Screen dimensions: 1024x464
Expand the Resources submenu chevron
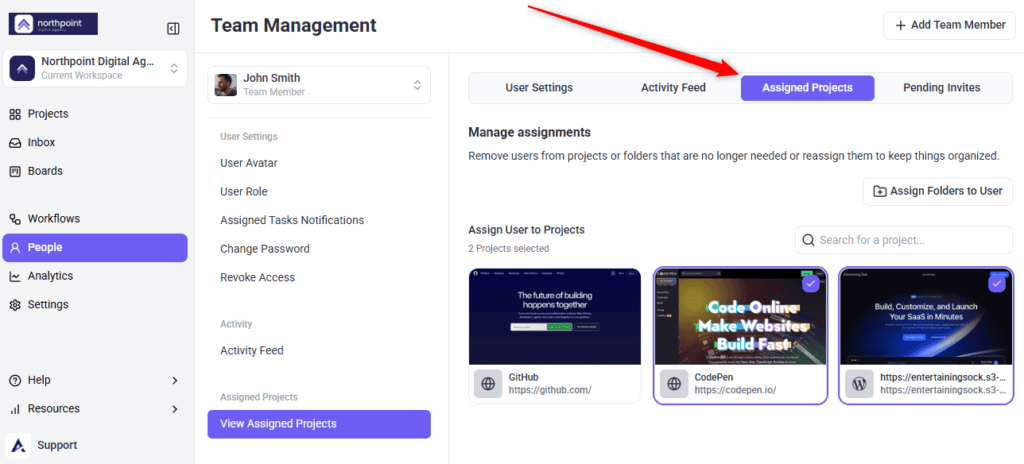point(174,409)
